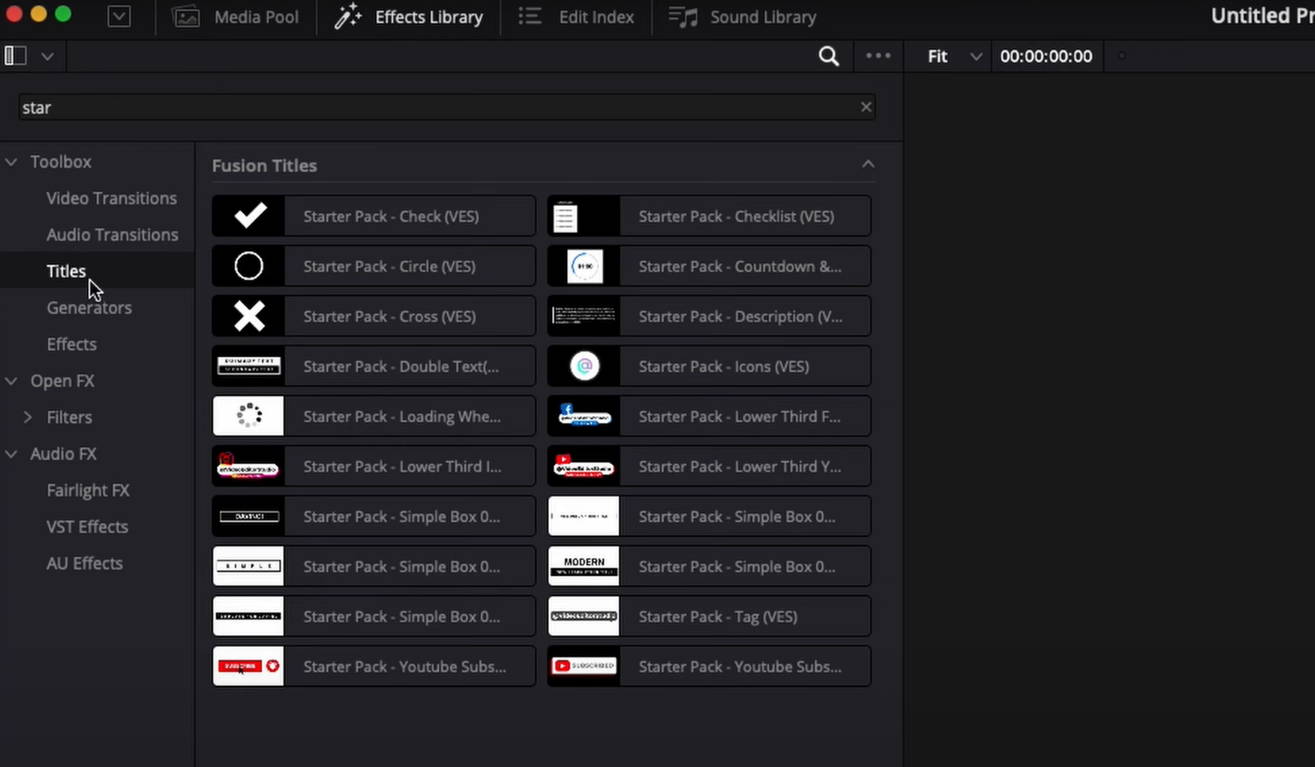Collapse the Fusion Titles group
Viewport: 1315px width, 767px height.
tap(867, 163)
